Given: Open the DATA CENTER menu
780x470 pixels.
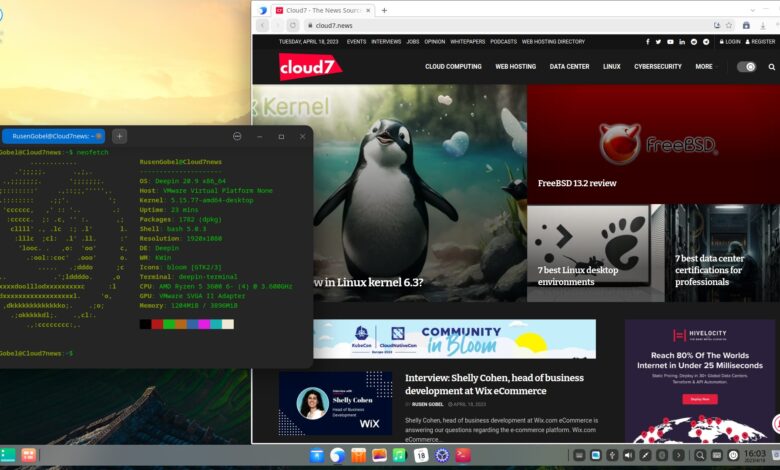Looking at the screenshot, I should pyautogui.click(x=569, y=67).
